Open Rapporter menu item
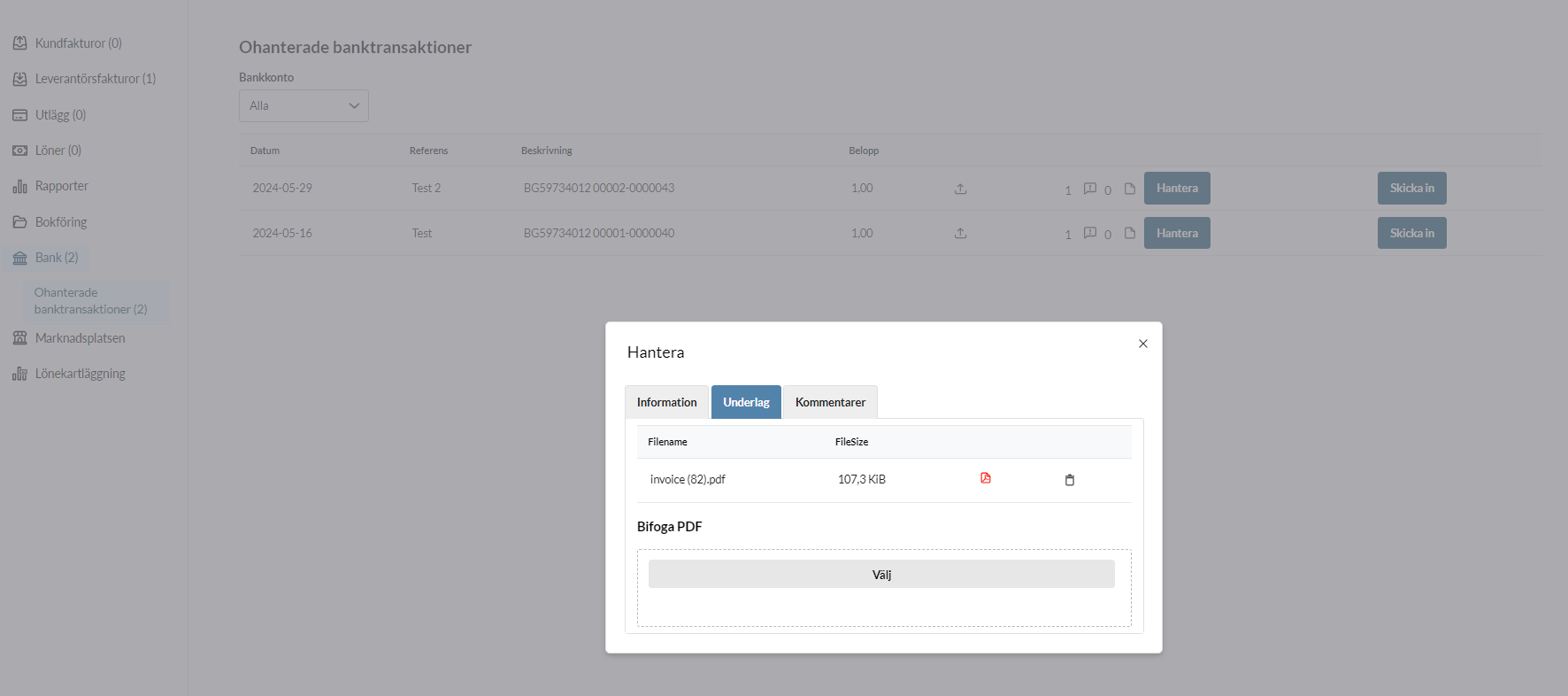 (62, 186)
